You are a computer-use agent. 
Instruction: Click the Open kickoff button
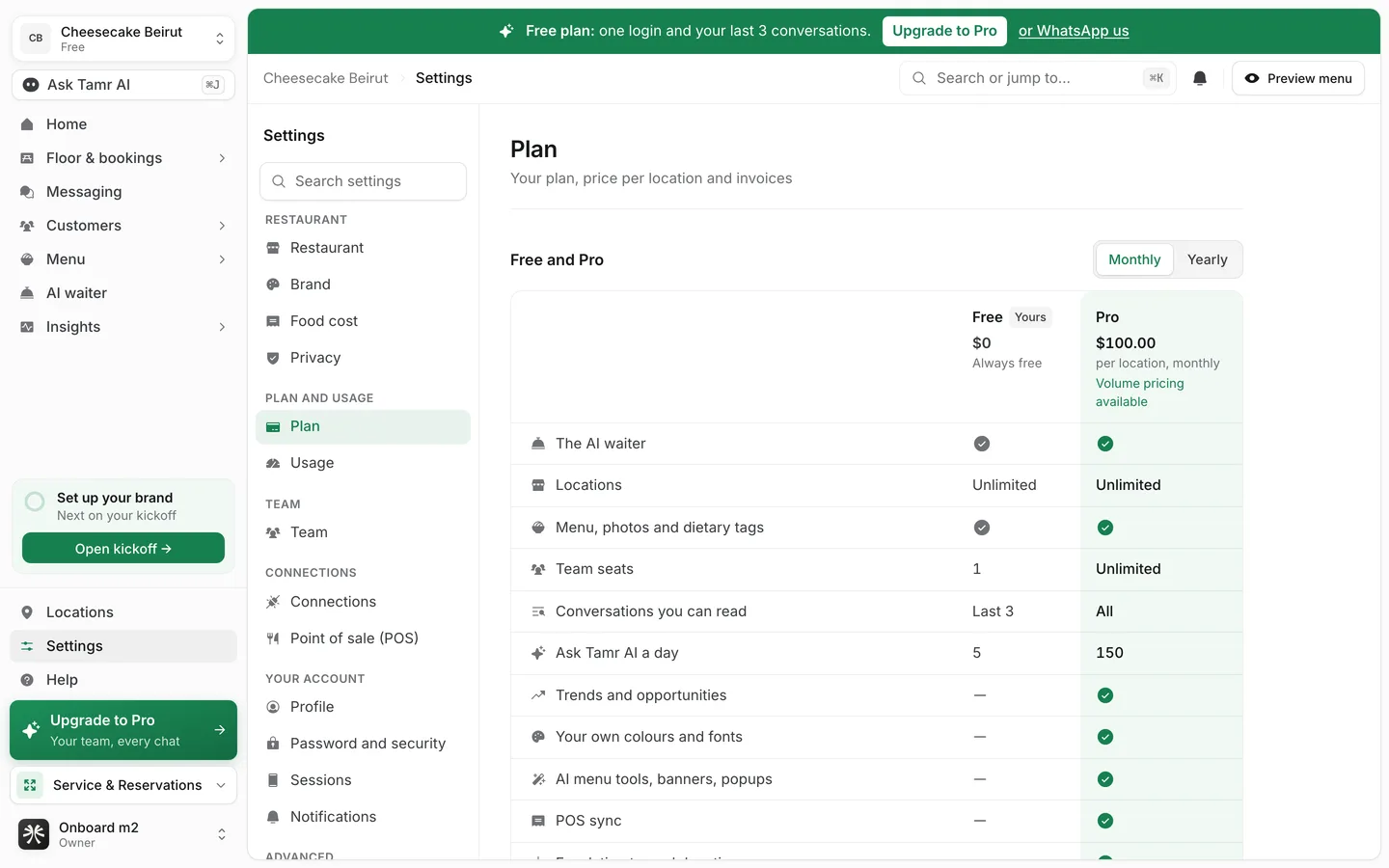[123, 549]
